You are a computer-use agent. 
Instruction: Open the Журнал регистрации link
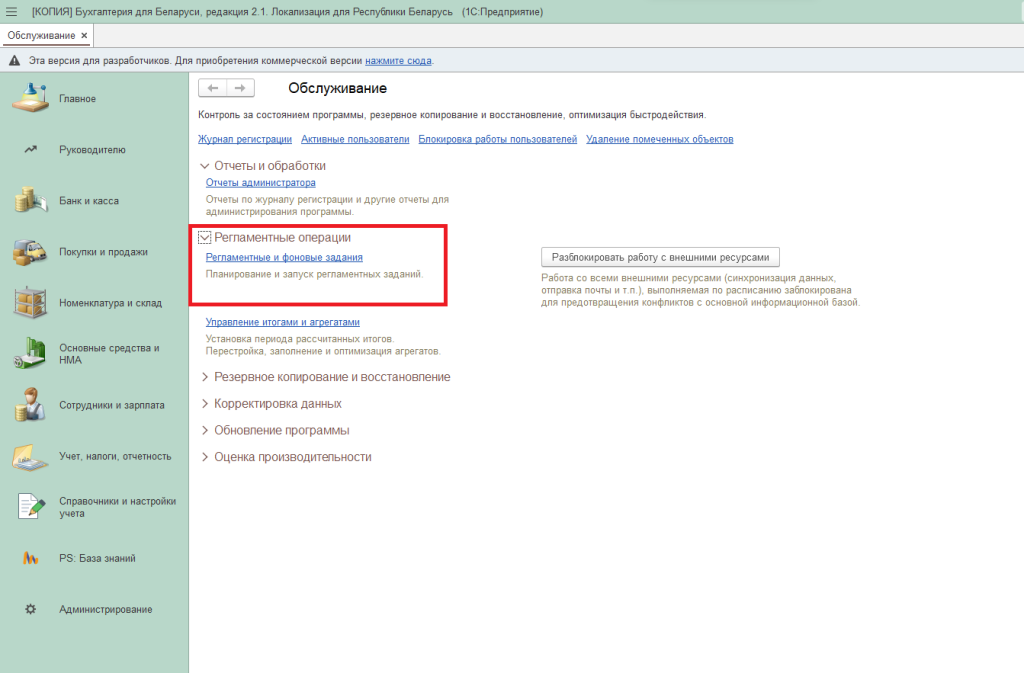[245, 139]
